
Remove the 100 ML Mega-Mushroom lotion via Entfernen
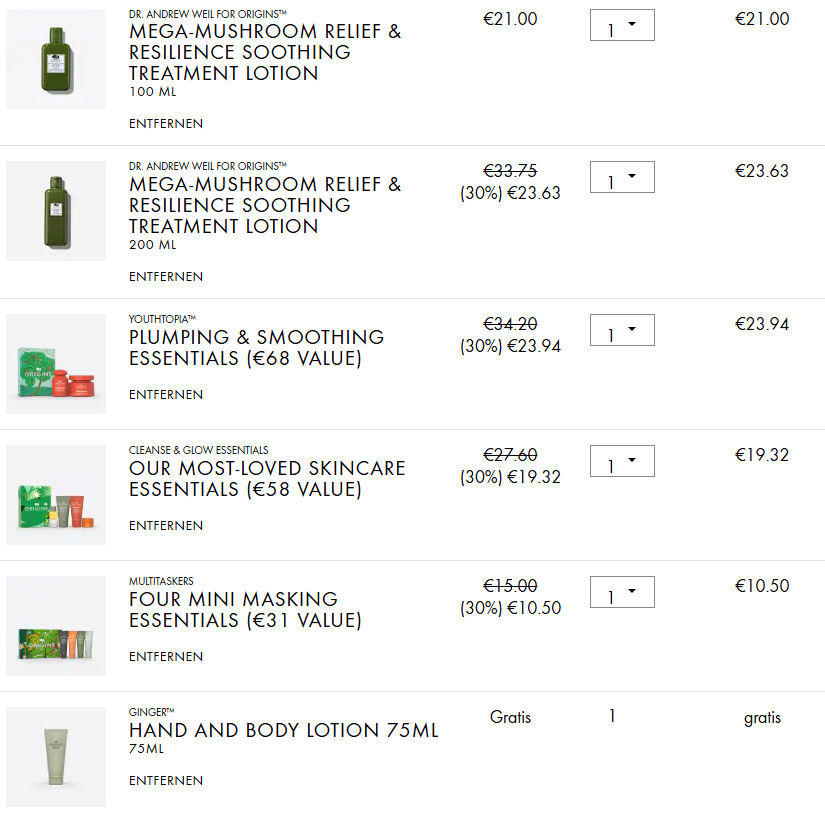click(x=166, y=124)
